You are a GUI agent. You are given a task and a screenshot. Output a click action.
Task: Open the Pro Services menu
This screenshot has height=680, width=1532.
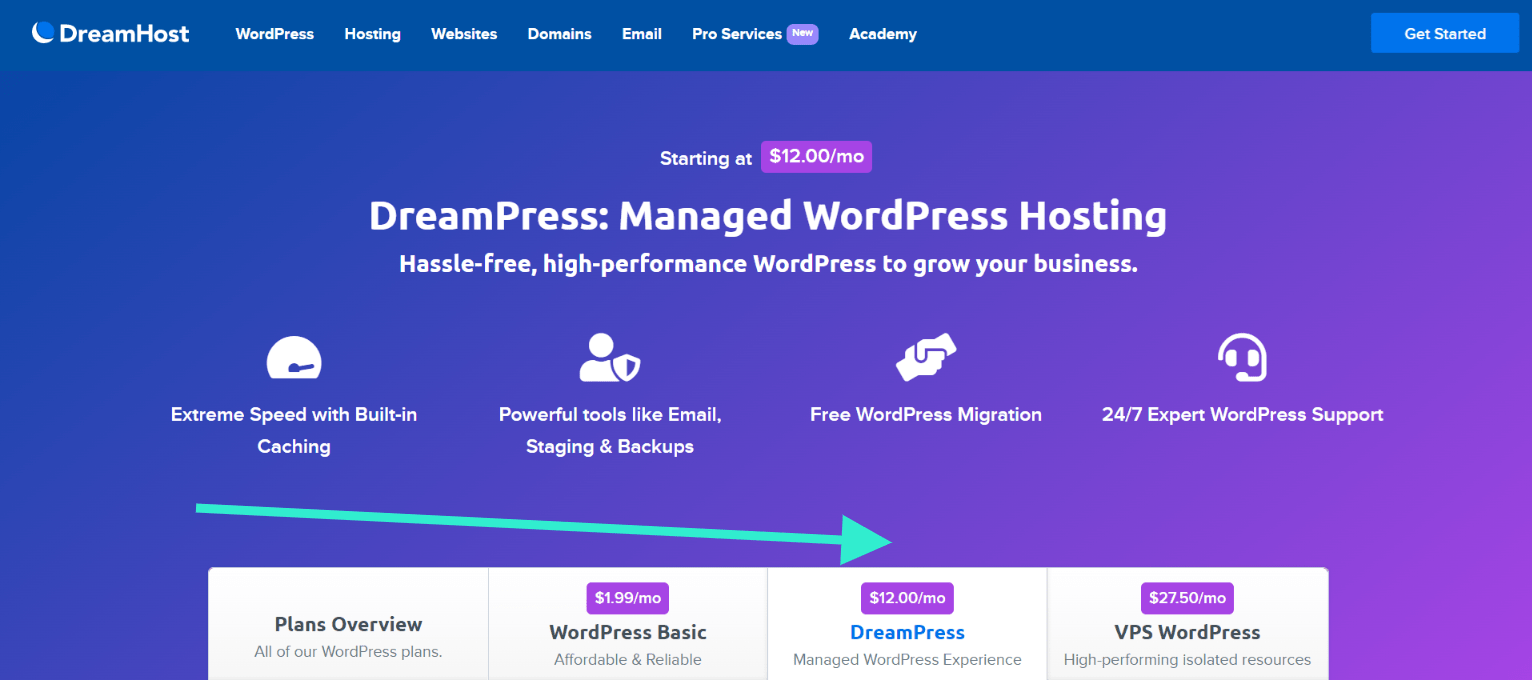[737, 34]
